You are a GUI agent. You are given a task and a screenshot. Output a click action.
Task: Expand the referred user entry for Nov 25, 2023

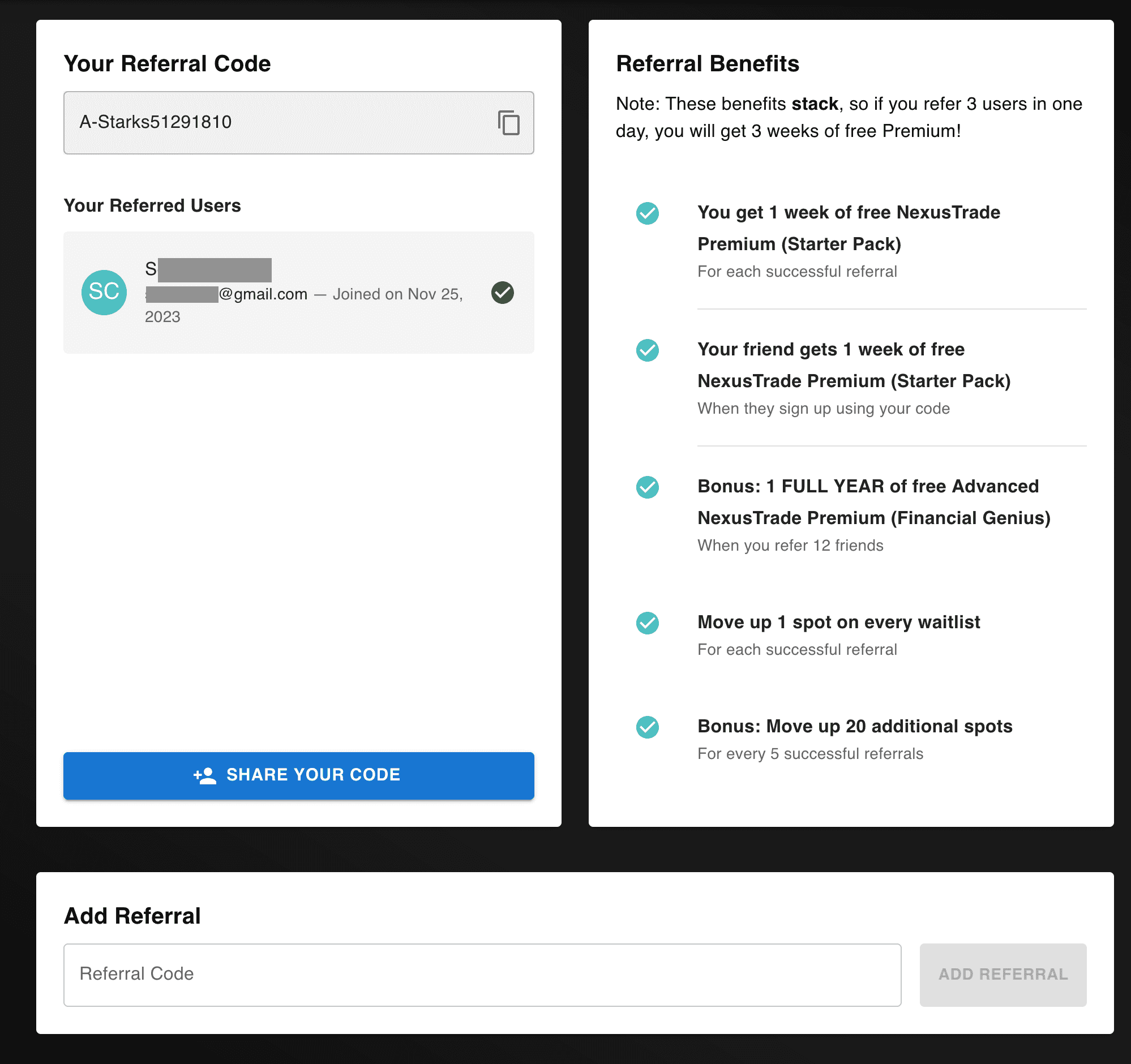pyautogui.click(x=299, y=292)
